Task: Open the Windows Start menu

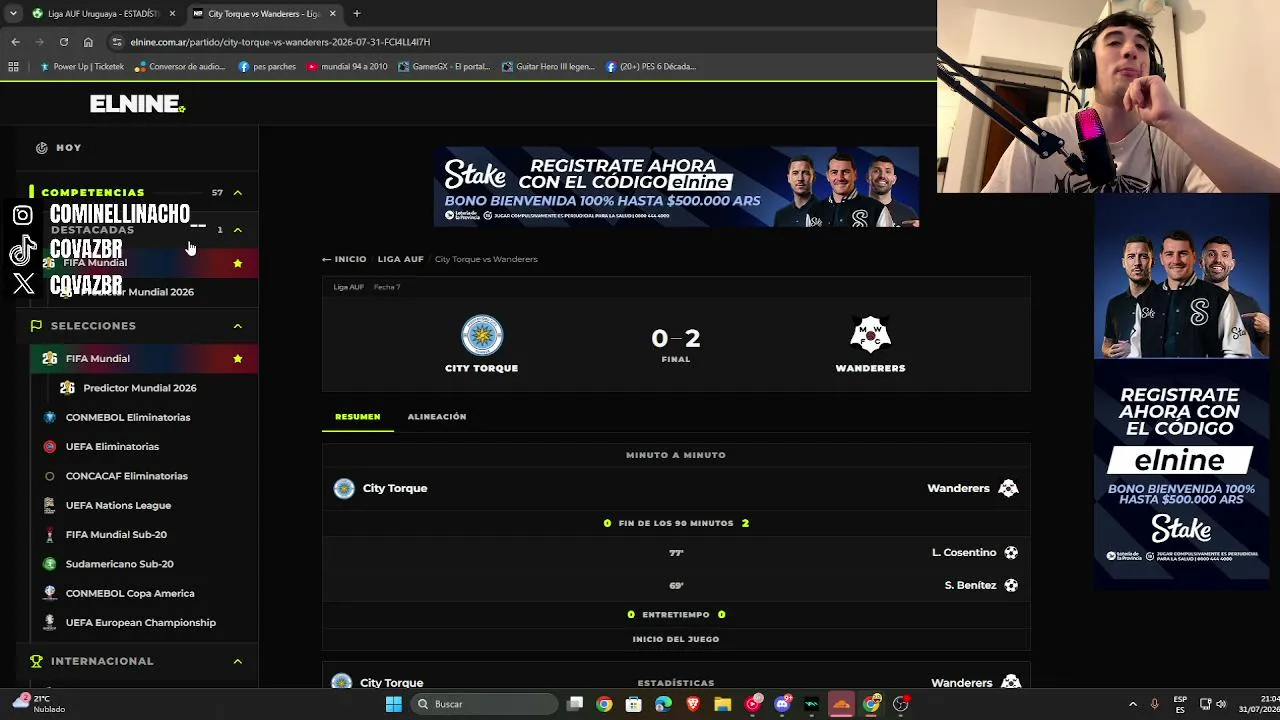Action: [x=394, y=704]
